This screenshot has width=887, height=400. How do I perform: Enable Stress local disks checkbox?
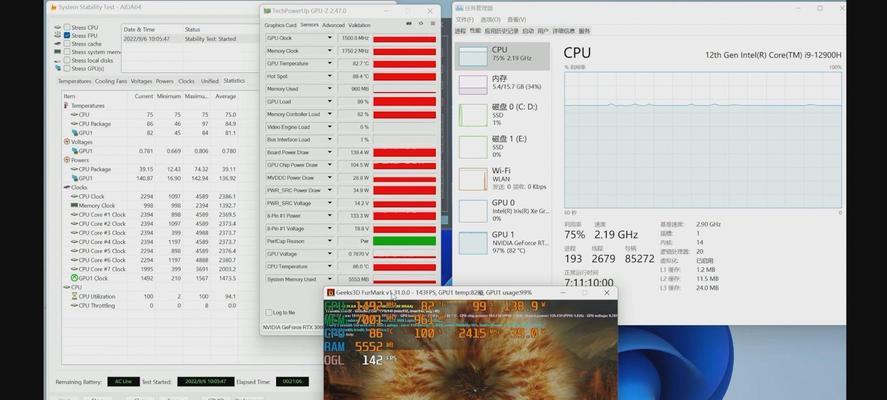coord(67,60)
